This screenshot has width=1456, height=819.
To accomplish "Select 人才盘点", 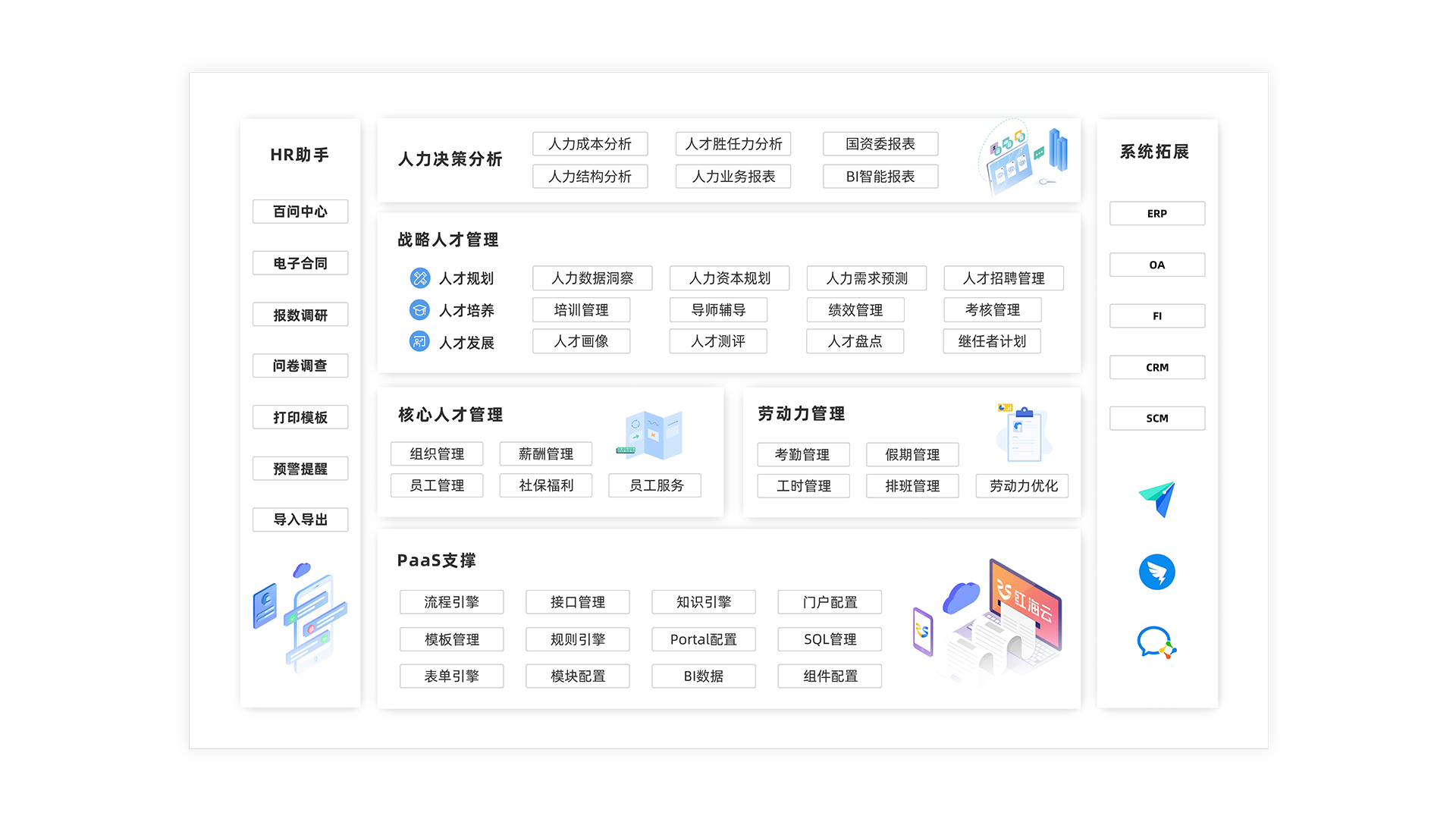I will tap(855, 341).
